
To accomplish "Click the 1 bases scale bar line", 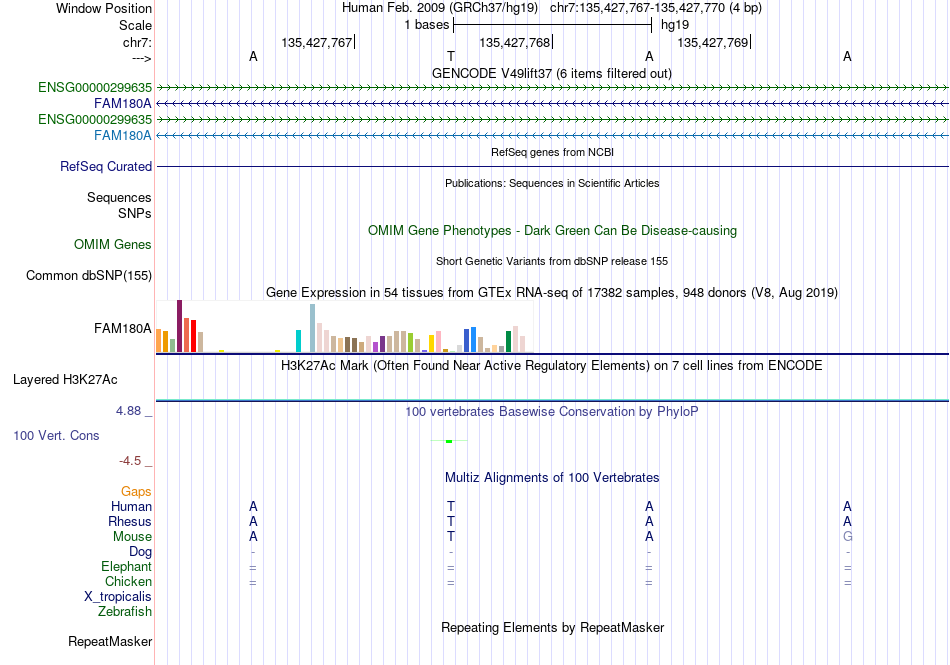I will pos(553,25).
